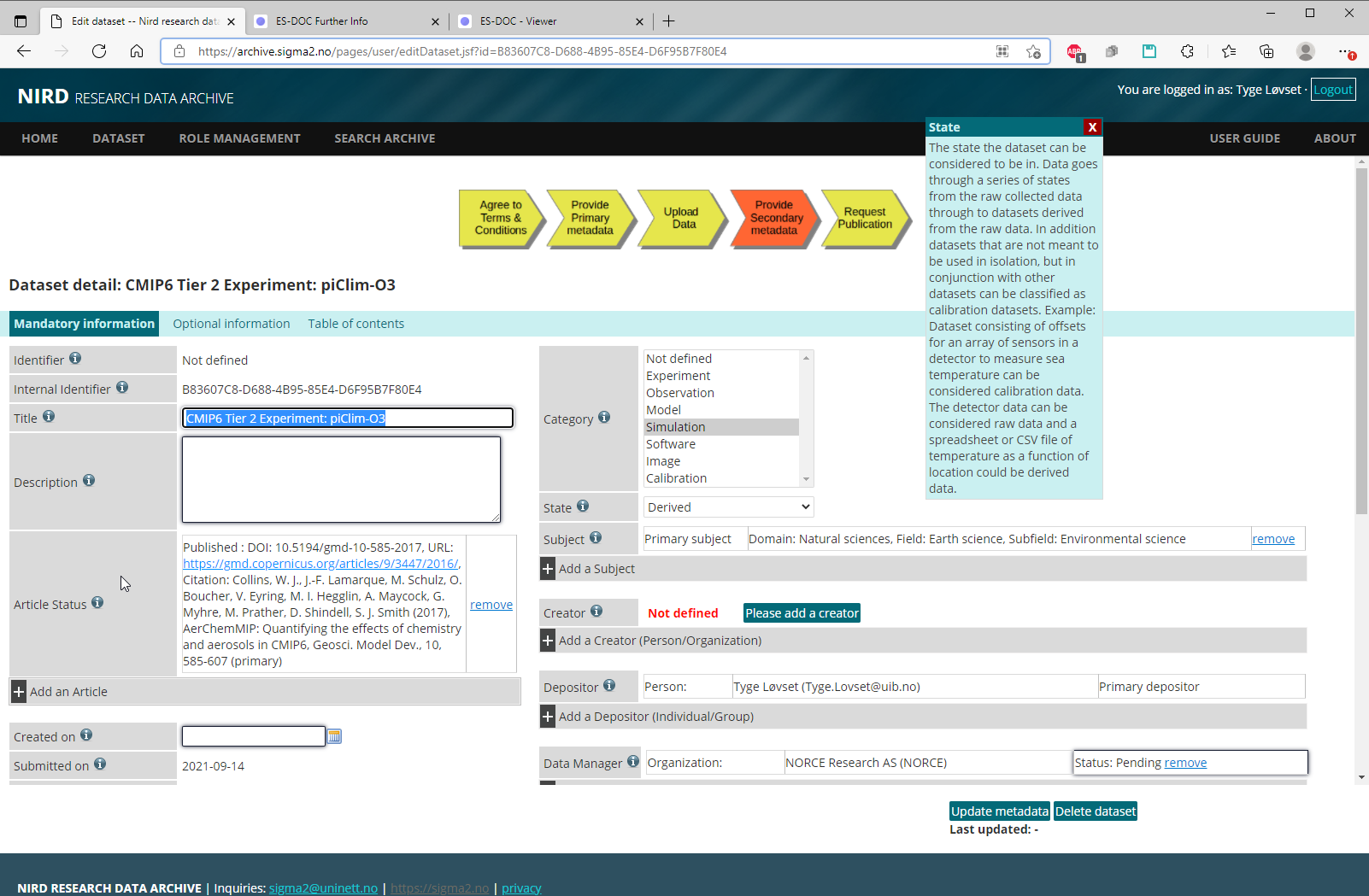Open the Table of contents tab

(x=355, y=324)
